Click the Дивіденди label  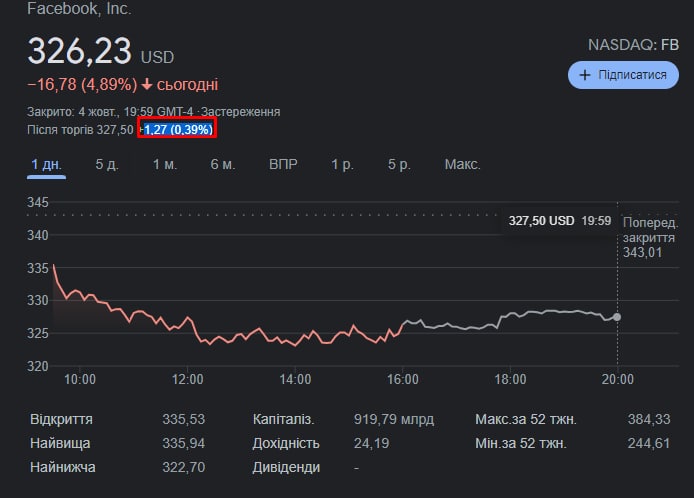tap(286, 467)
